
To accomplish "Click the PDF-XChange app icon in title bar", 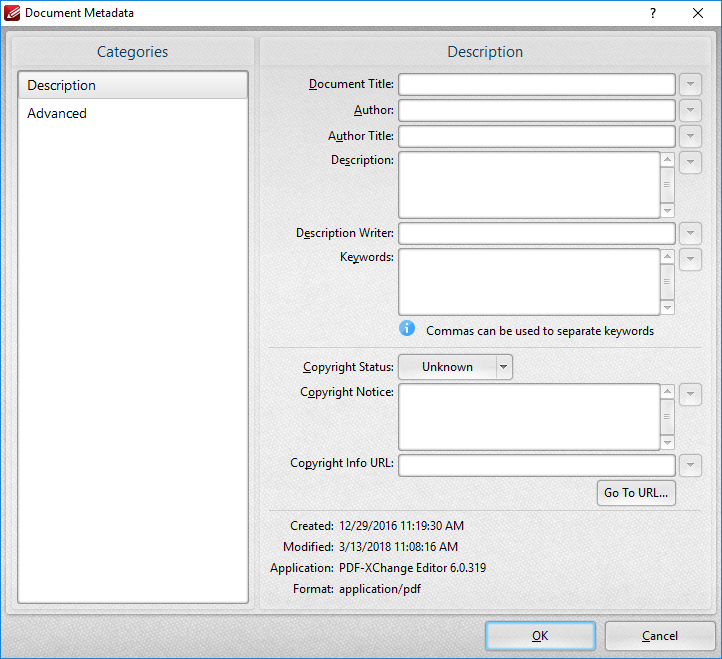I will 12,13.
